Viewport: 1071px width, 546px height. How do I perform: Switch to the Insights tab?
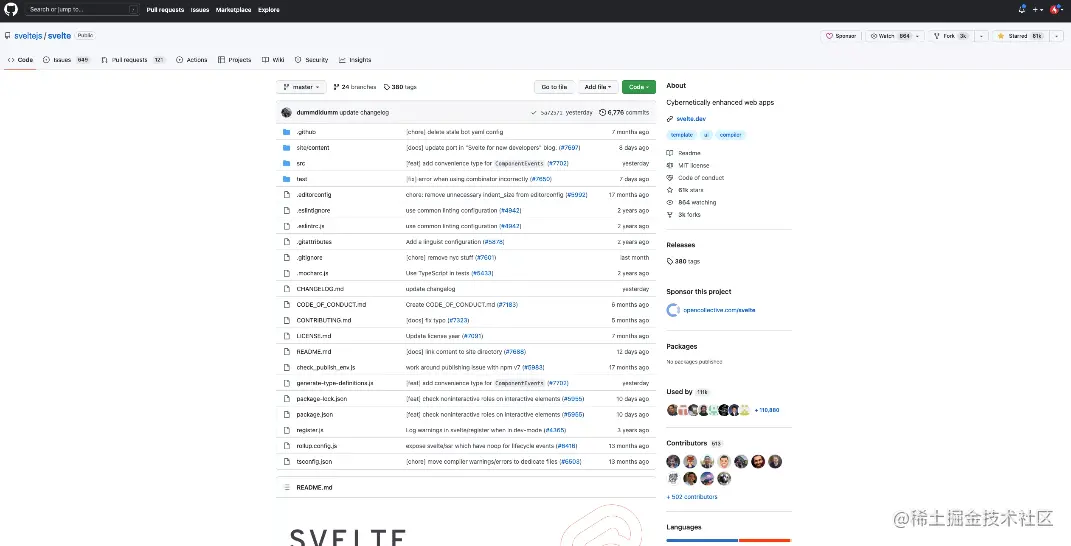(x=355, y=60)
